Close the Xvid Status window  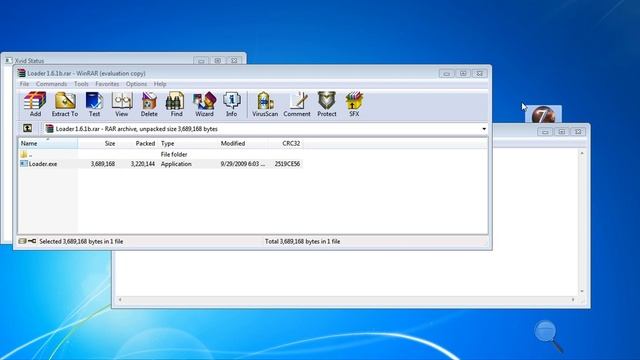(x=234, y=60)
